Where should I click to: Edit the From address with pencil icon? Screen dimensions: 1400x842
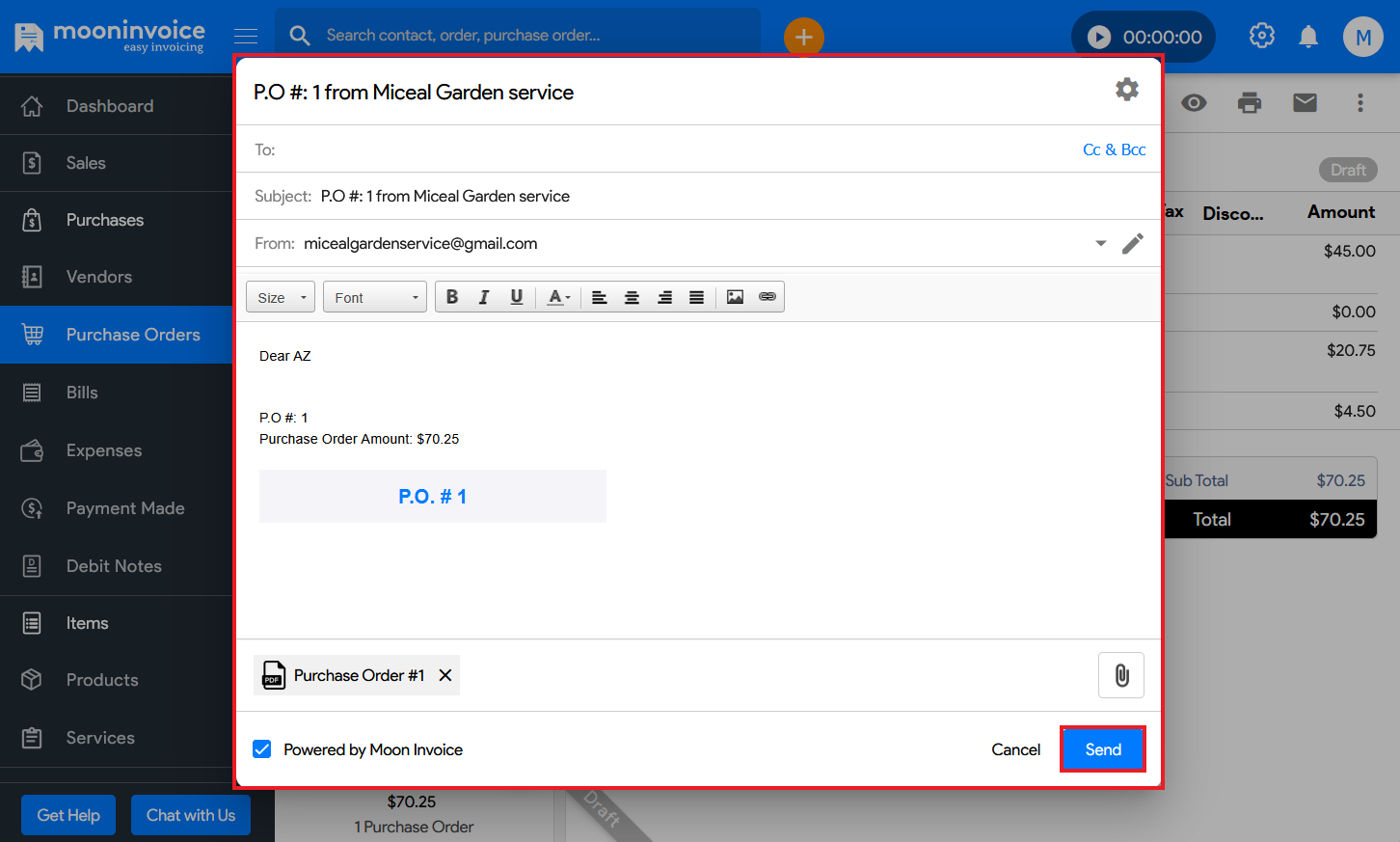click(1132, 243)
